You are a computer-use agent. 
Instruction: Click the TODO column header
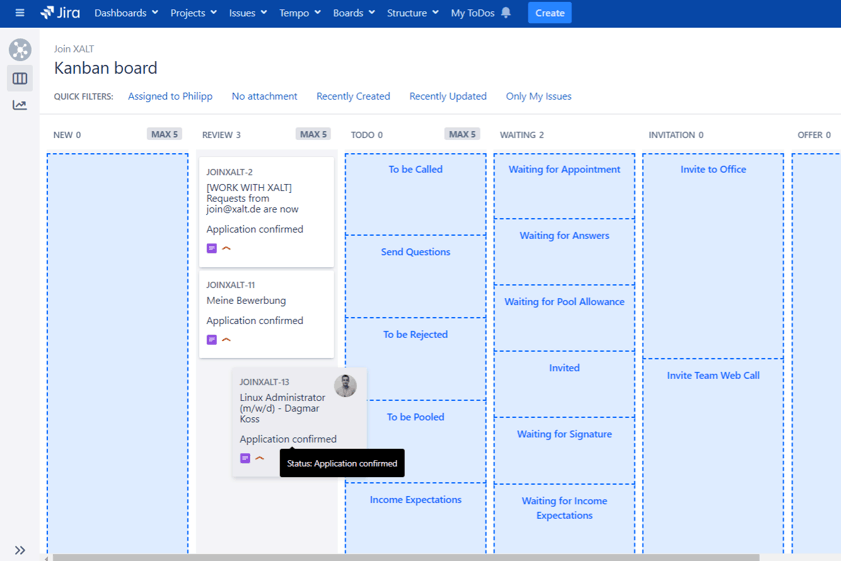pyautogui.click(x=367, y=135)
